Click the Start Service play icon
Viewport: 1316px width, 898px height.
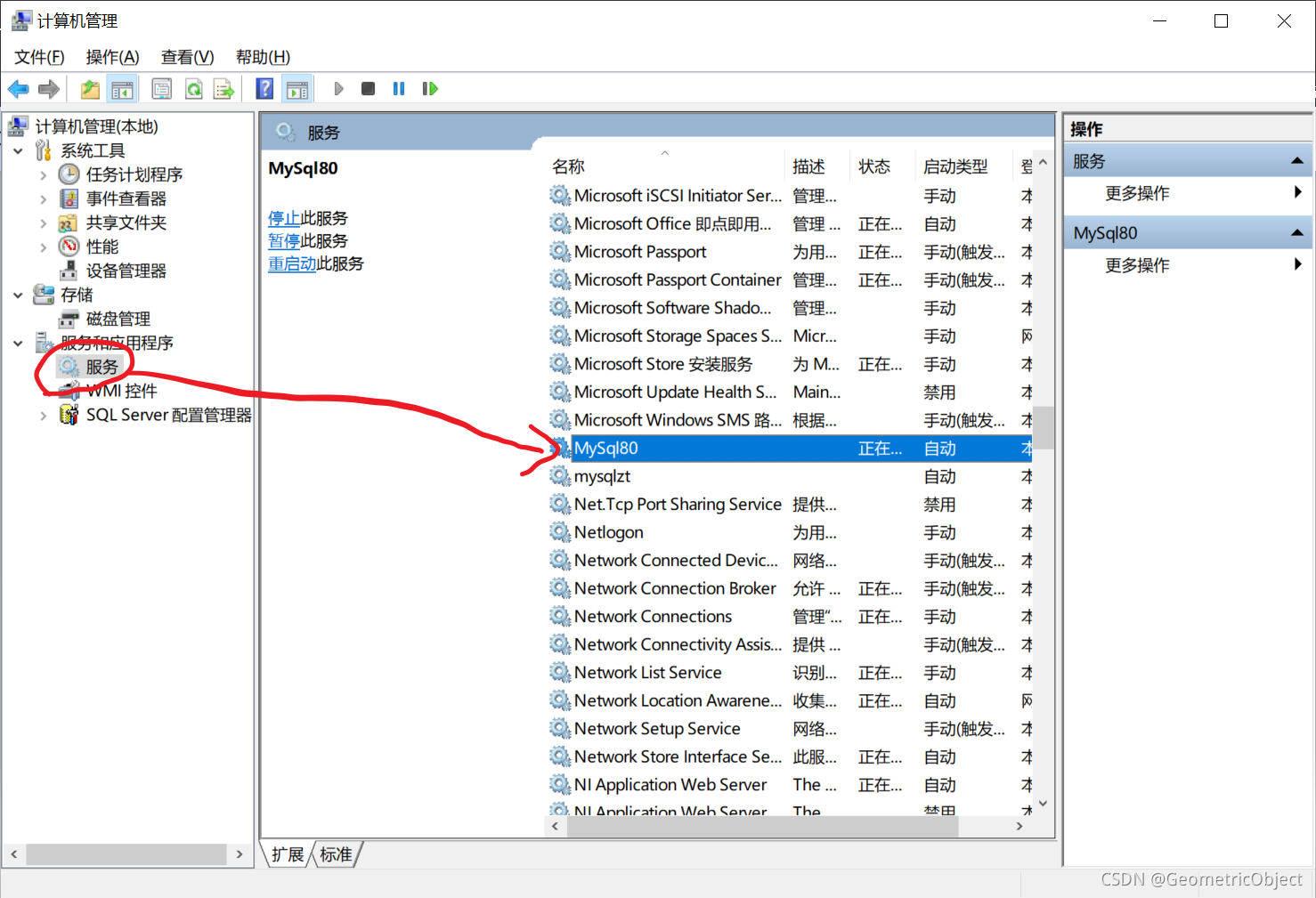(338, 89)
